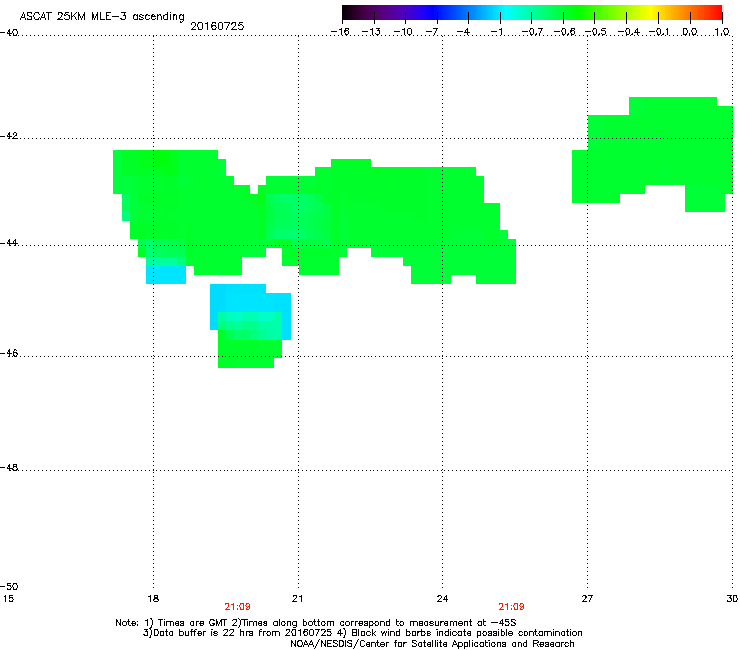Click the 18 longitude axis label
740x650 pixels.
click(153, 599)
